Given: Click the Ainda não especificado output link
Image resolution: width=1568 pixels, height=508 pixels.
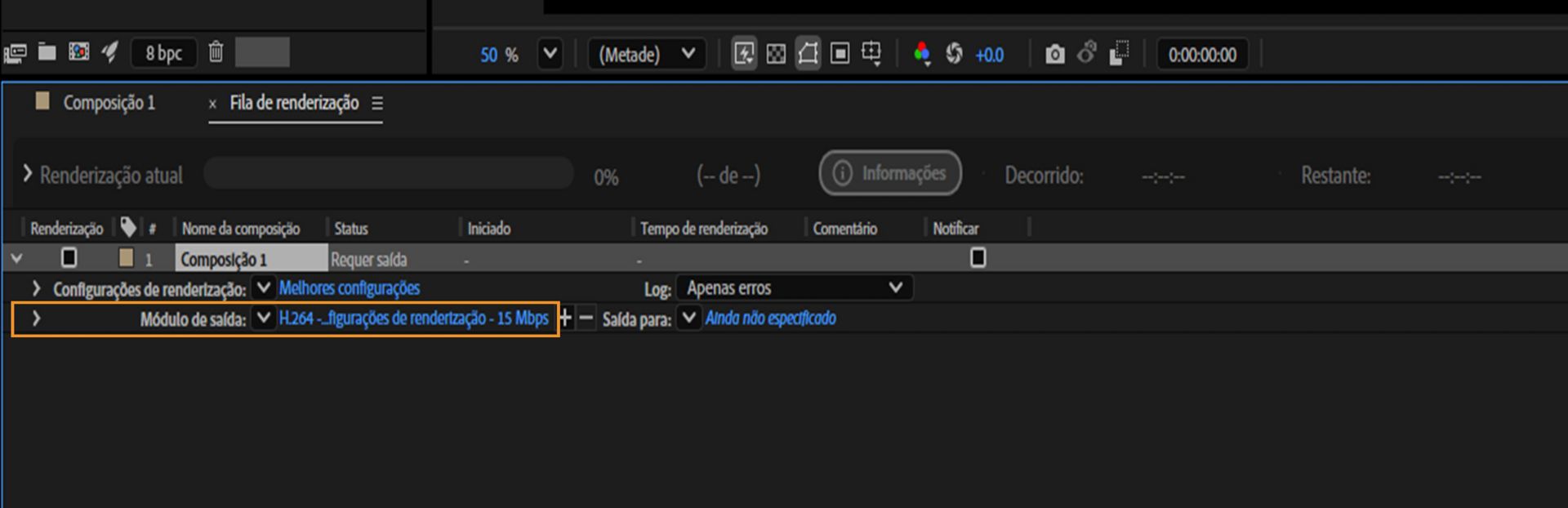Looking at the screenshot, I should [771, 319].
